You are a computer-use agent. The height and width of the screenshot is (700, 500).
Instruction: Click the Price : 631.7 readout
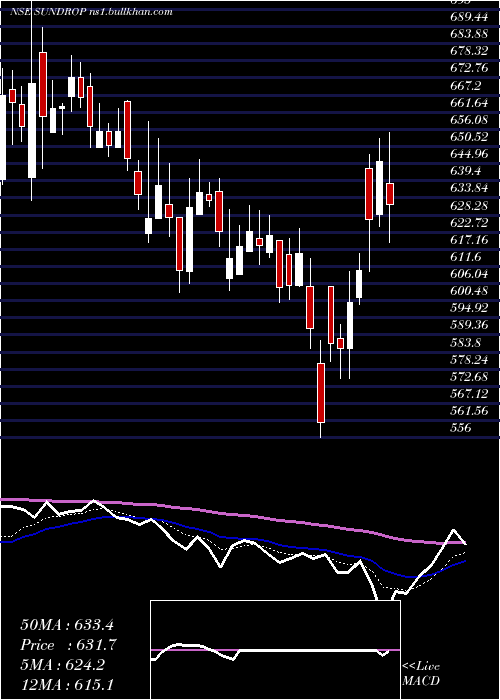pyautogui.click(x=68, y=645)
